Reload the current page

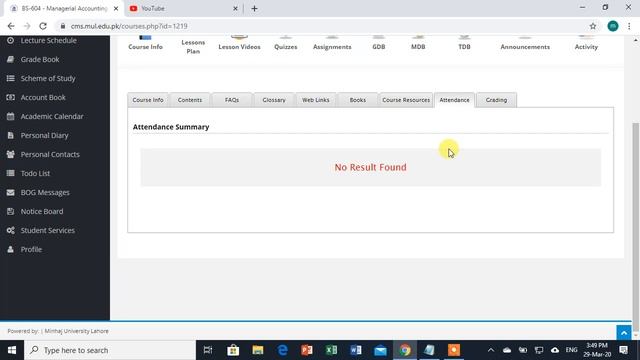tap(43, 26)
